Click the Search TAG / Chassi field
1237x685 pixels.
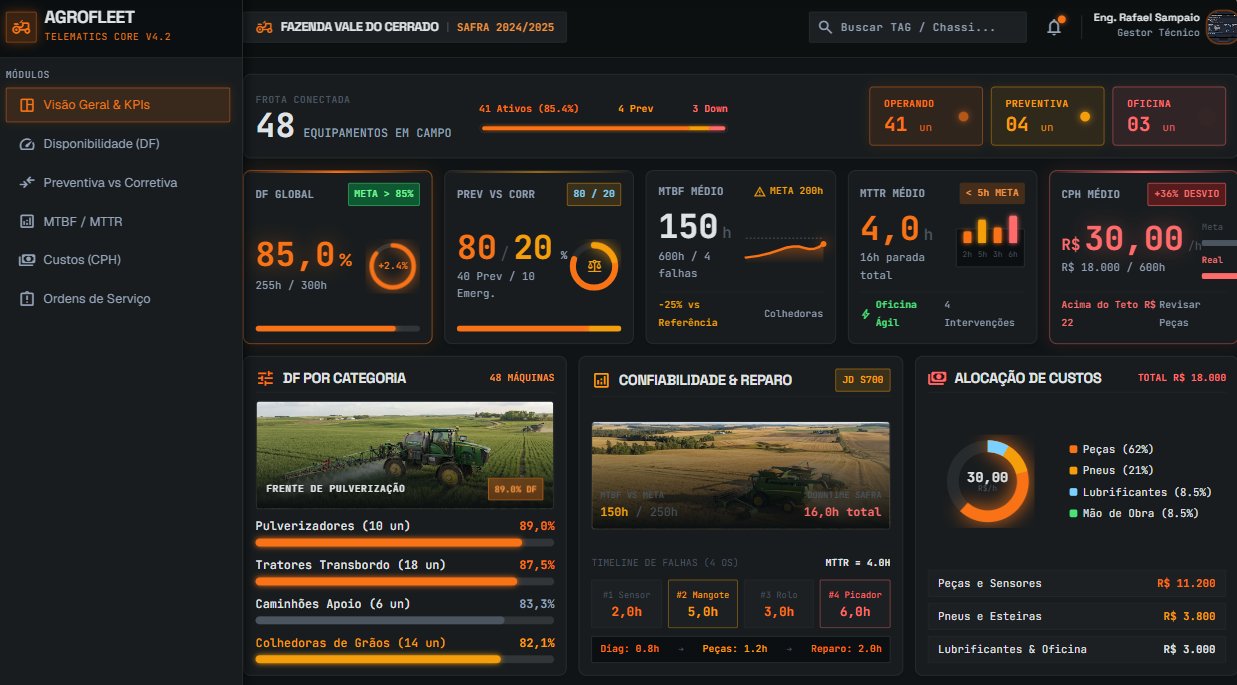coord(918,27)
